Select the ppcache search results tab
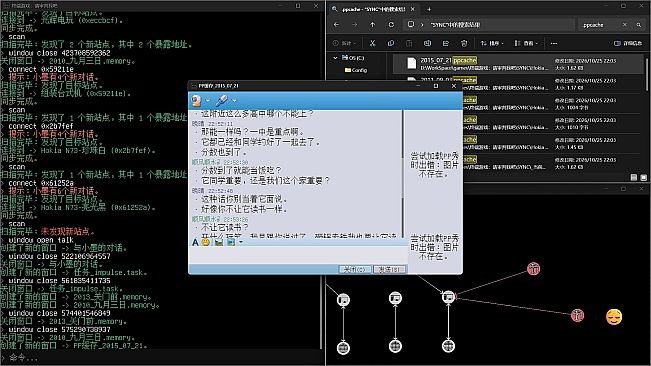Image resolution: width=651 pixels, height=366 pixels. coord(373,9)
